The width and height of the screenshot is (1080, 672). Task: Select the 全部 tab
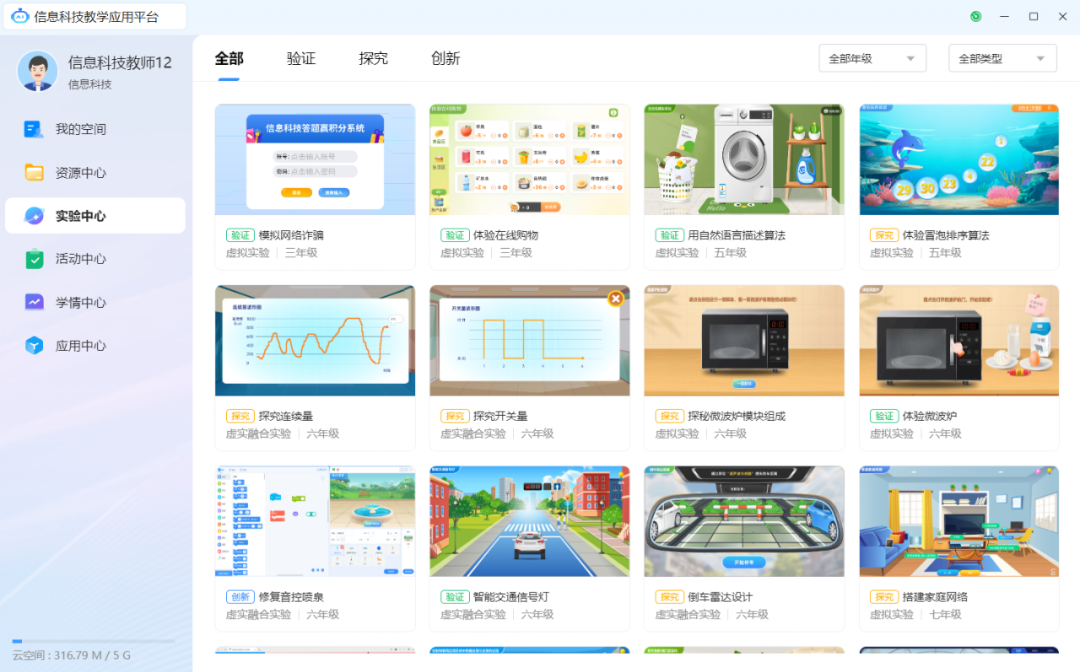pyautogui.click(x=229, y=58)
